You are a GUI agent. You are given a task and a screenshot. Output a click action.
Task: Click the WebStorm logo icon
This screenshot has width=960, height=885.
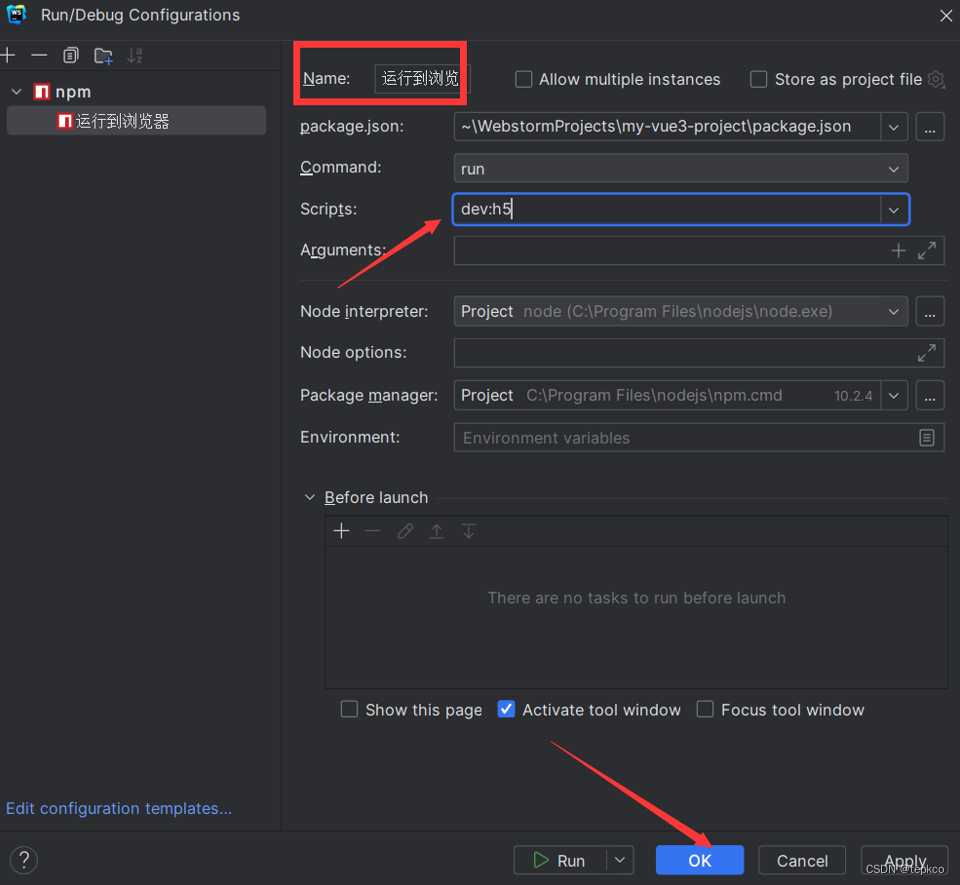click(17, 15)
